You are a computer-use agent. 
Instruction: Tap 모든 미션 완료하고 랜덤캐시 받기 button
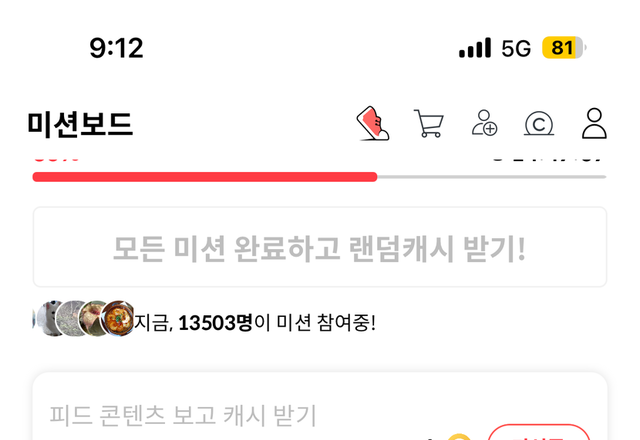pos(320,247)
